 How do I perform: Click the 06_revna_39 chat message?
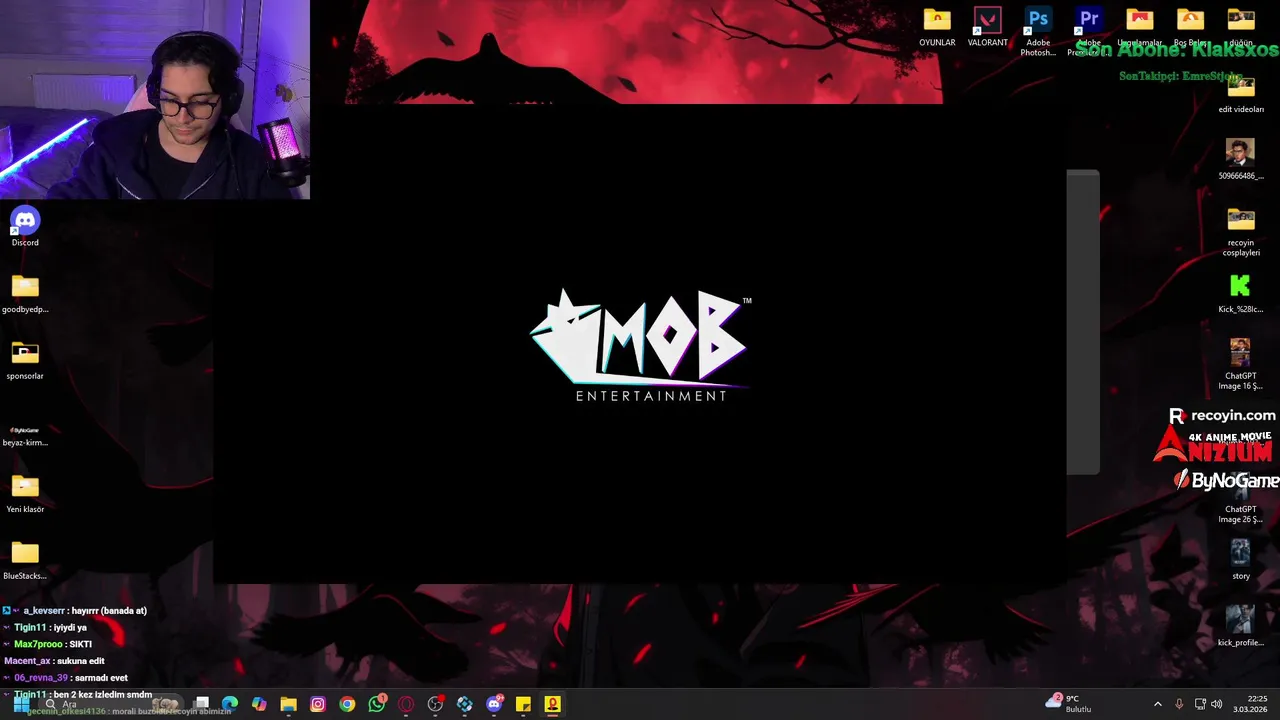pos(66,678)
